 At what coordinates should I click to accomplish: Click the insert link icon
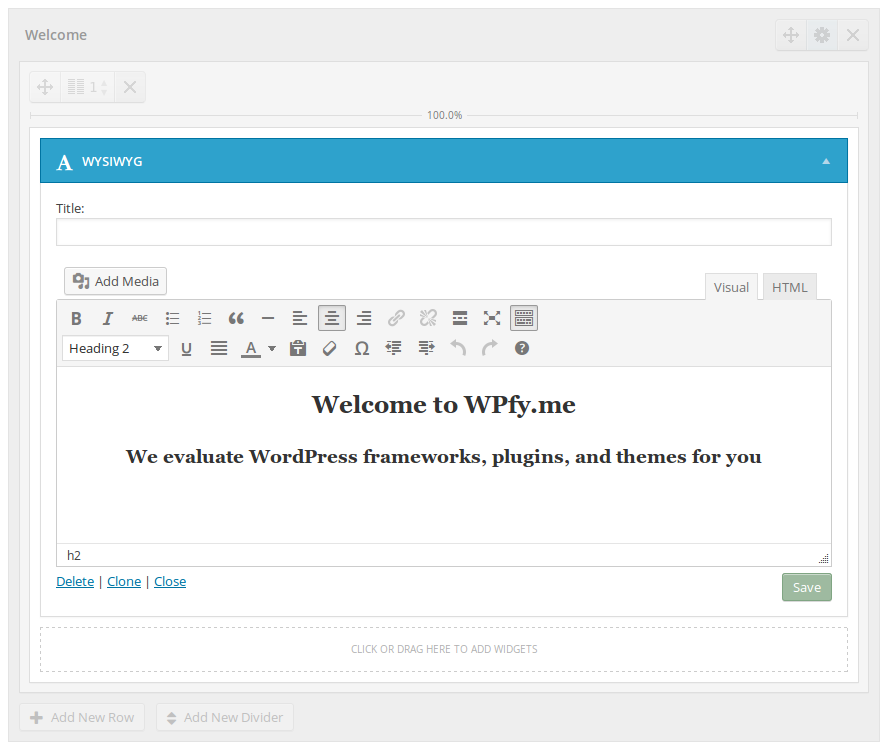[396, 318]
